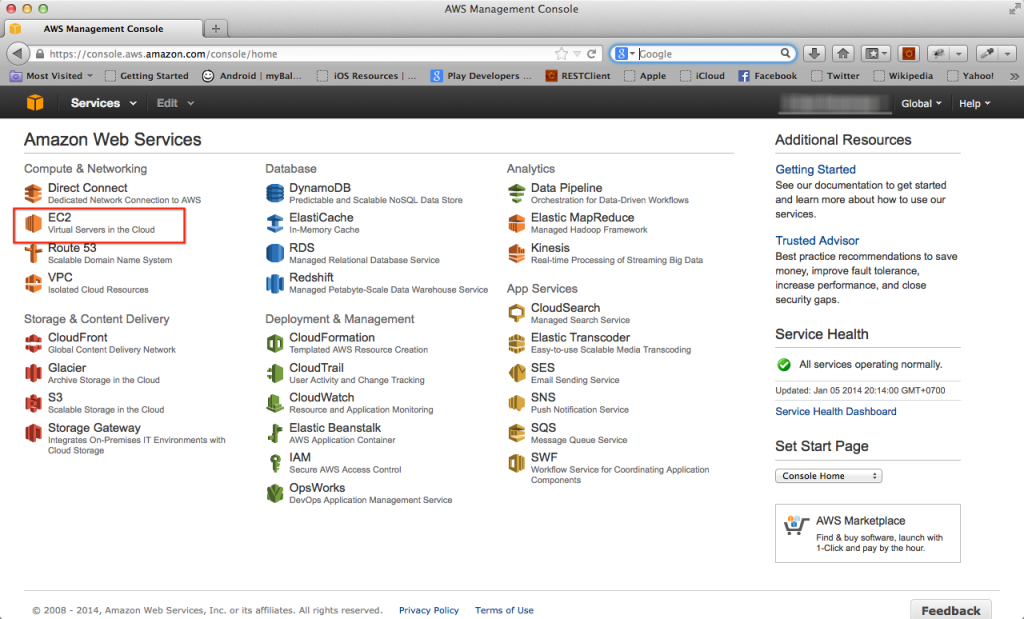Click the Elastic MapReduce icon

517,223
